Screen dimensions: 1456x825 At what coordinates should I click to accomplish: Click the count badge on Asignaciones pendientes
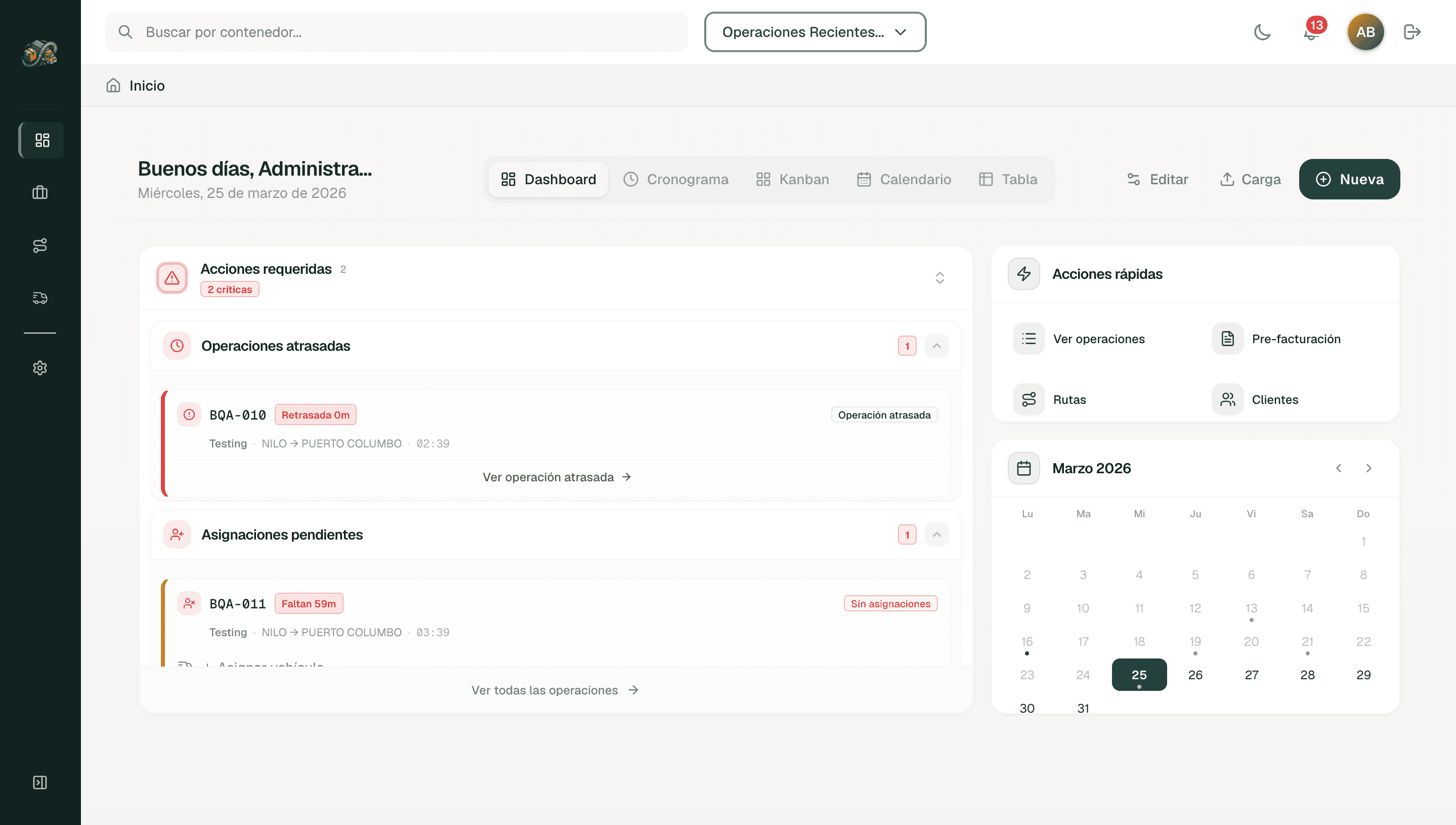tap(907, 534)
